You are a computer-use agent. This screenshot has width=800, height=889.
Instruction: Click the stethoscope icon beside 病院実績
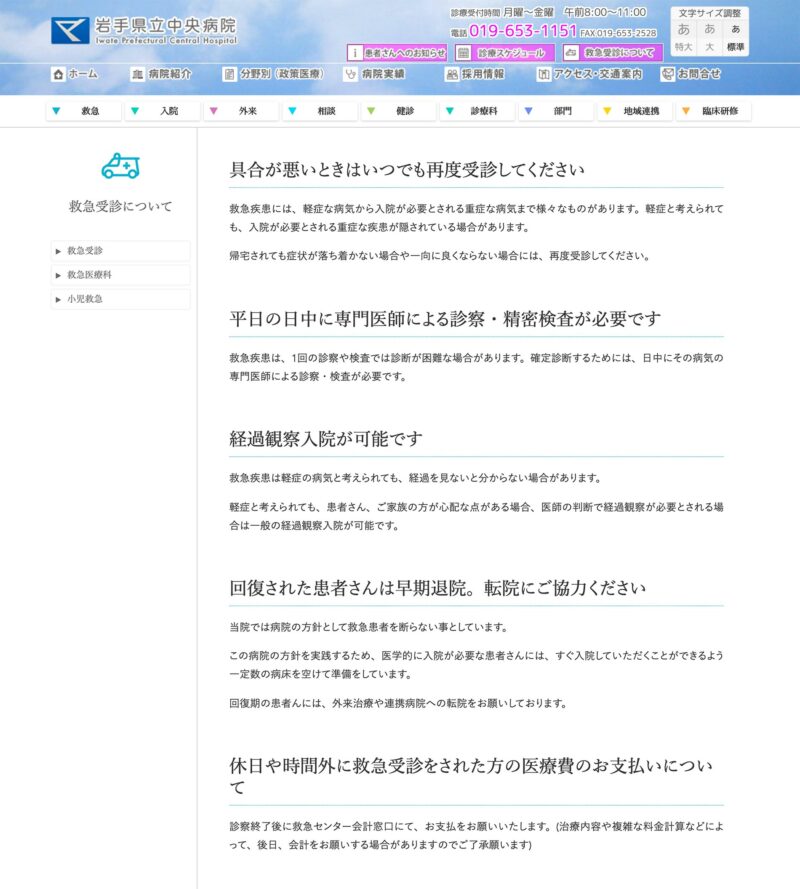coord(350,74)
